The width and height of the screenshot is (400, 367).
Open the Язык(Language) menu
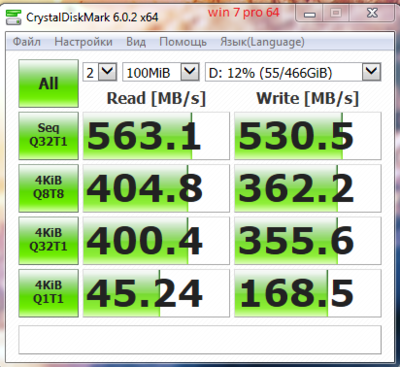[x=262, y=42]
